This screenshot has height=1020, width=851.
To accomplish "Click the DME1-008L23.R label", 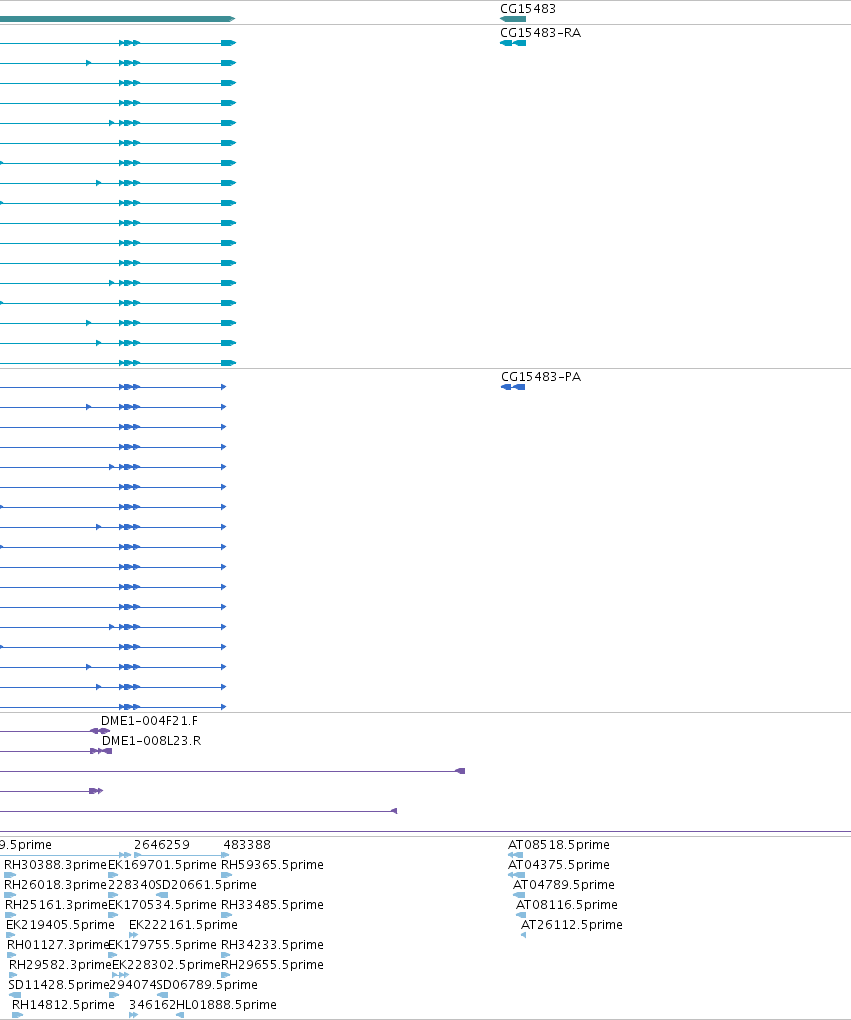I will [x=151, y=741].
